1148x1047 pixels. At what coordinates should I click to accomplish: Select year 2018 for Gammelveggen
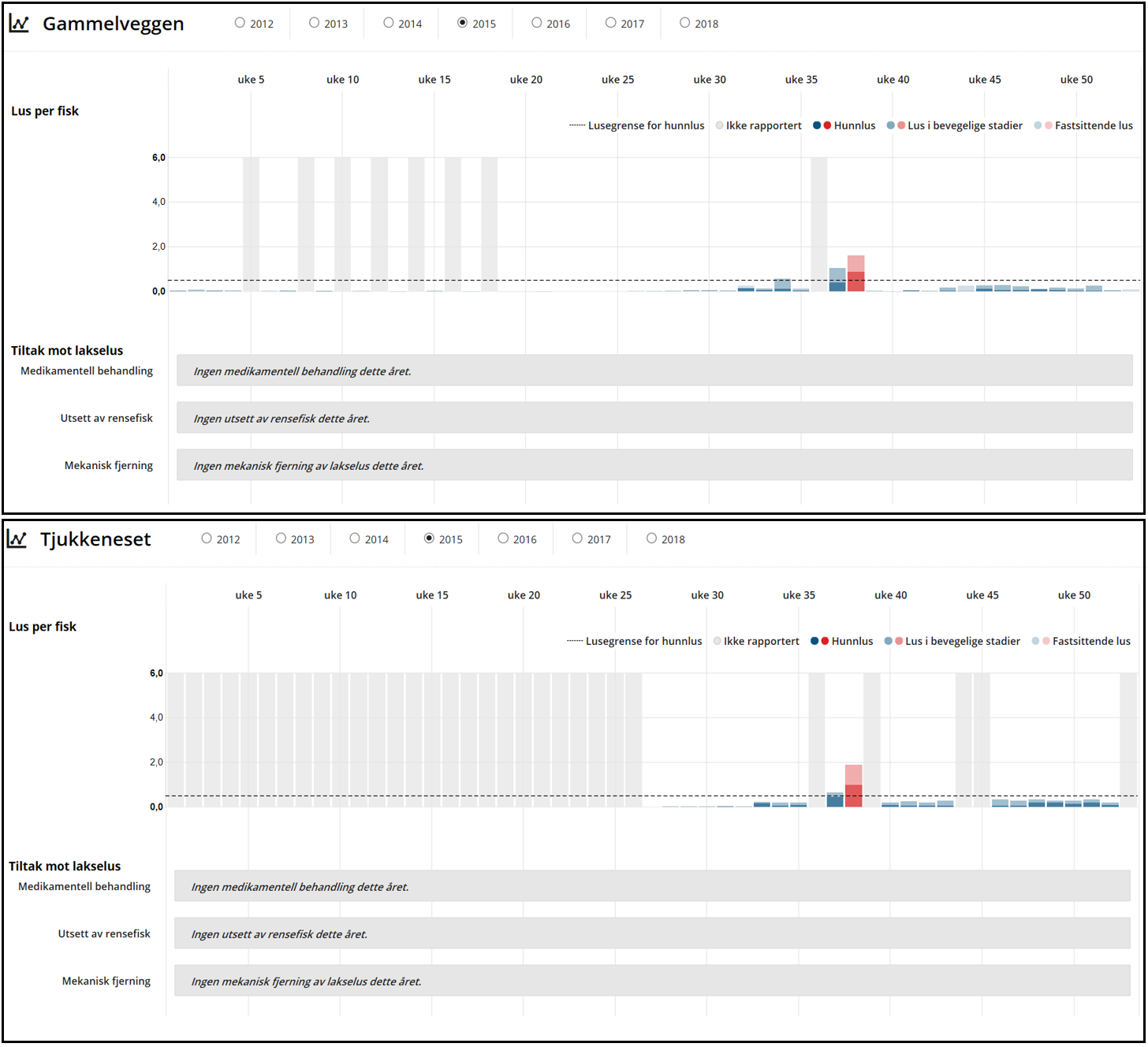pyautogui.click(x=684, y=23)
